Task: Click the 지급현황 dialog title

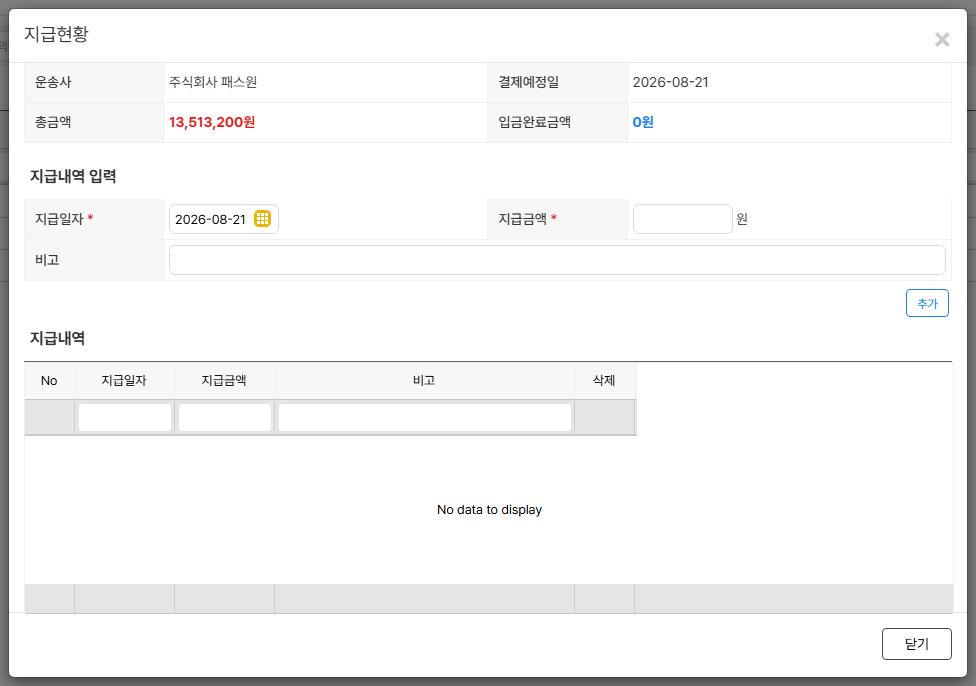Action: coord(56,34)
